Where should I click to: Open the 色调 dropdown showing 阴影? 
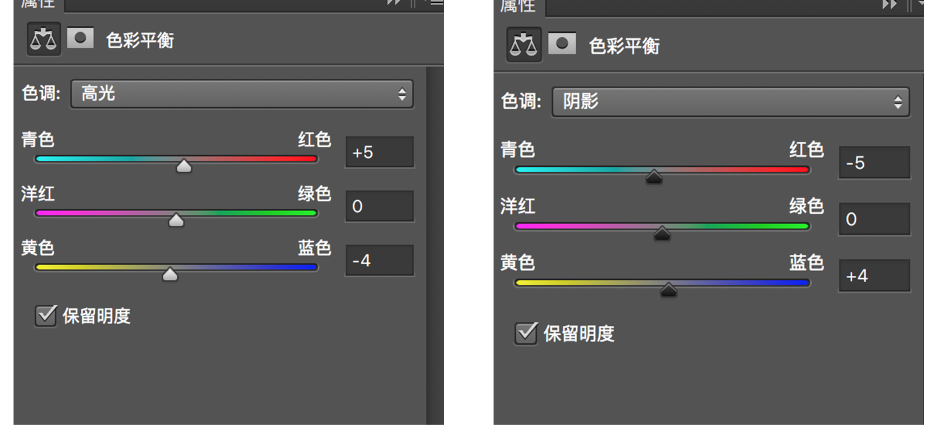729,102
